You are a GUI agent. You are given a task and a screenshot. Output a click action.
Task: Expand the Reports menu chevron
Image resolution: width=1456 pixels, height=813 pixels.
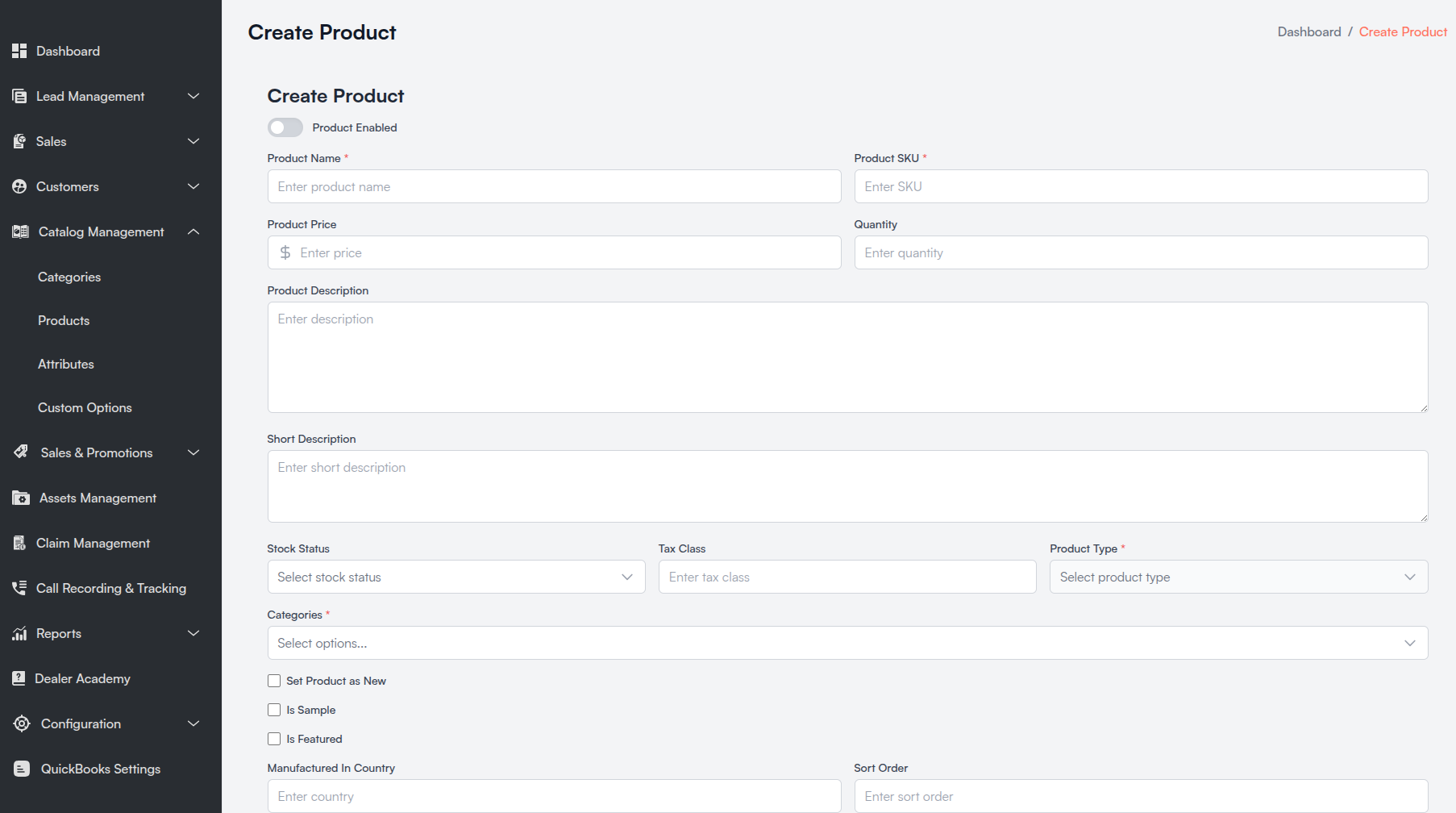point(193,633)
